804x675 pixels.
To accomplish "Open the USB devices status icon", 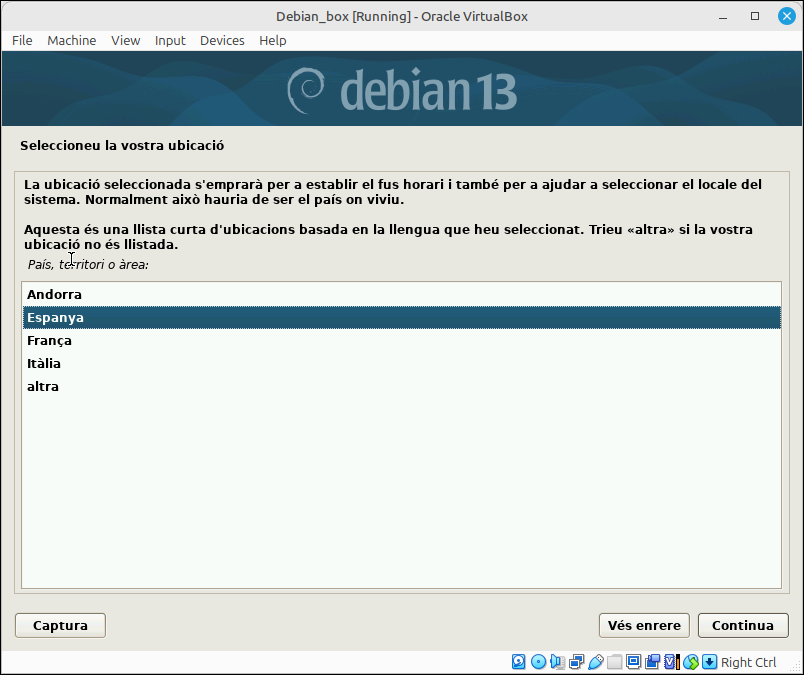I will (x=595, y=662).
